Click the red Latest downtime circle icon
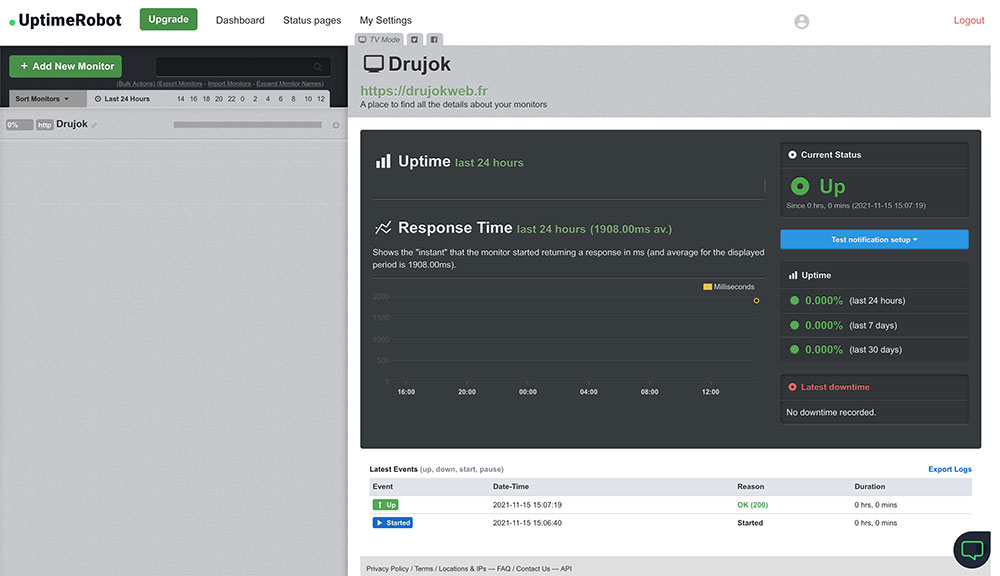This screenshot has width=1000, height=576. 792,387
